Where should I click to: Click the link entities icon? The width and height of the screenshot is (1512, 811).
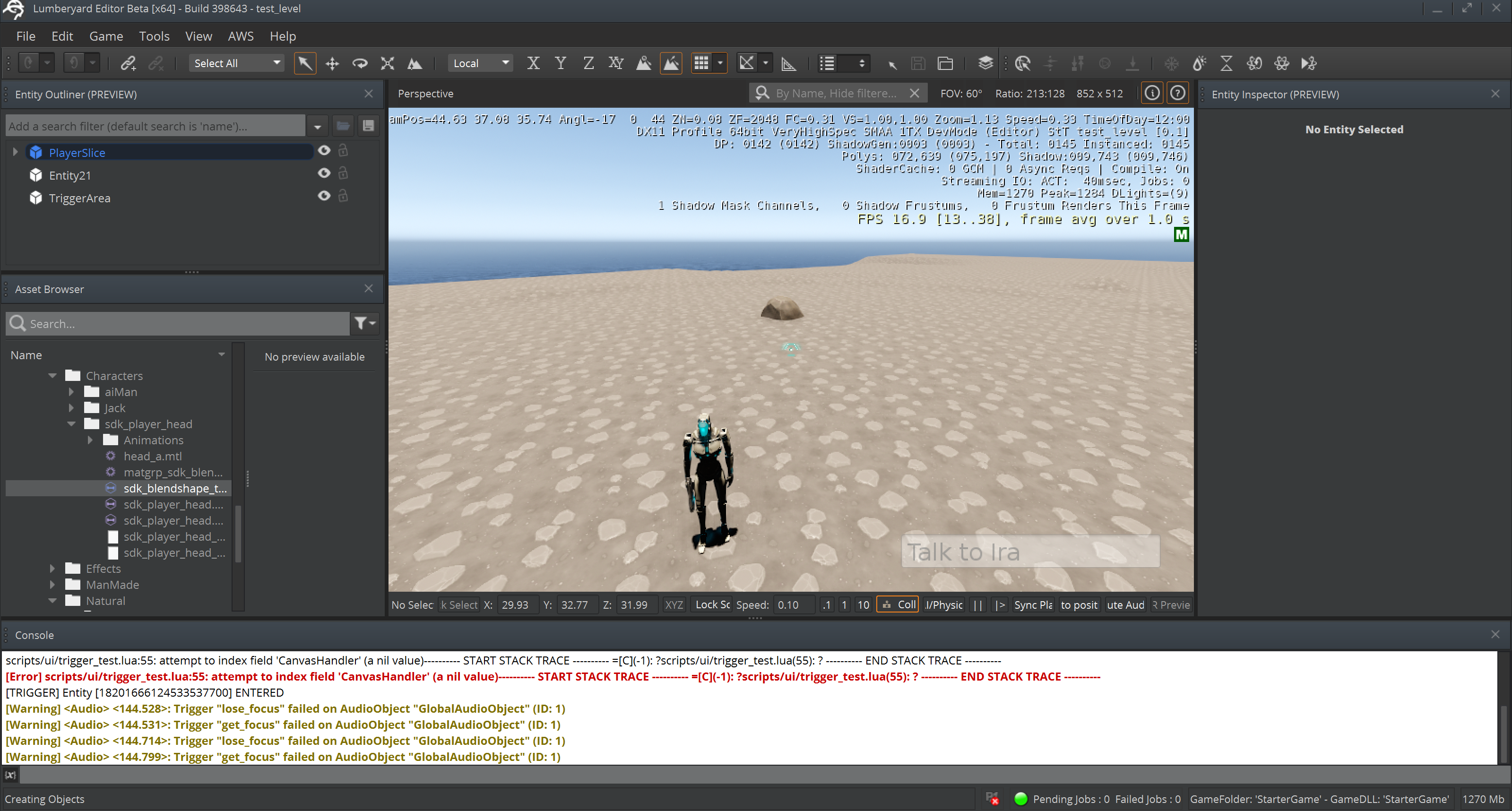128,63
